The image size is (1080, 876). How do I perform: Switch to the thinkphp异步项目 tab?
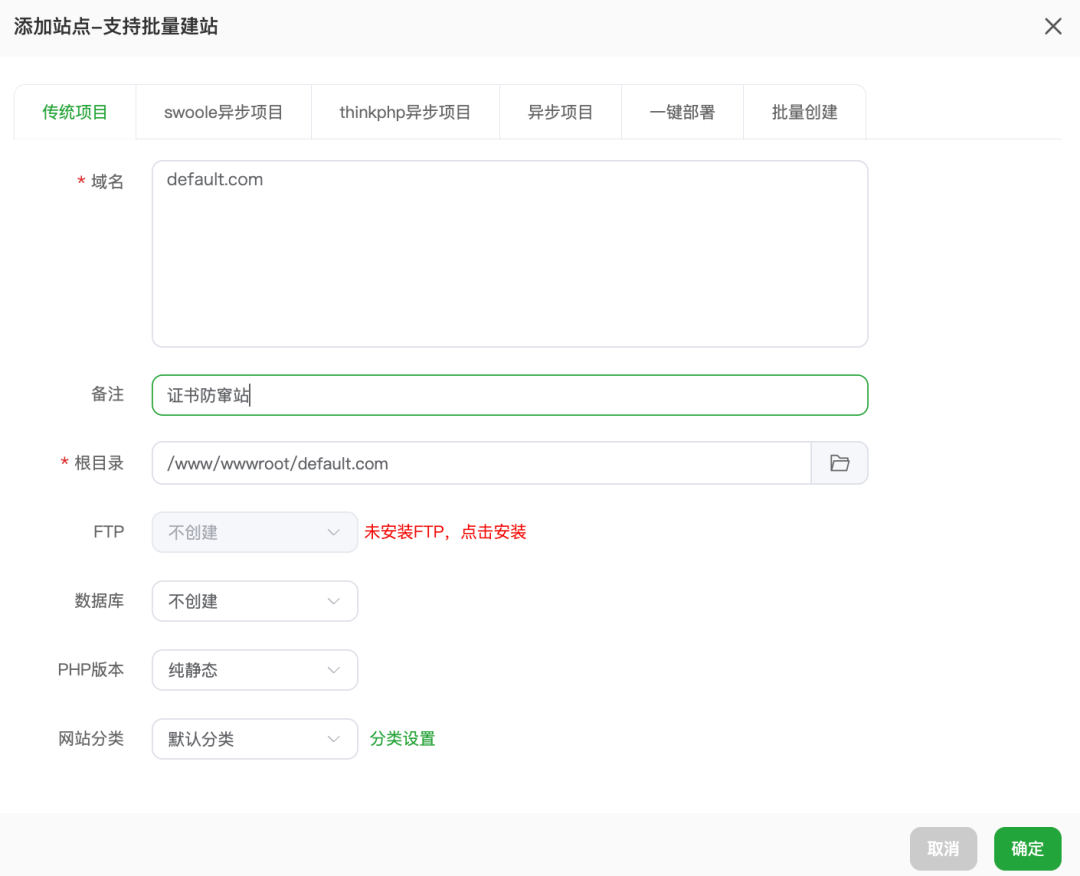pyautogui.click(x=404, y=112)
